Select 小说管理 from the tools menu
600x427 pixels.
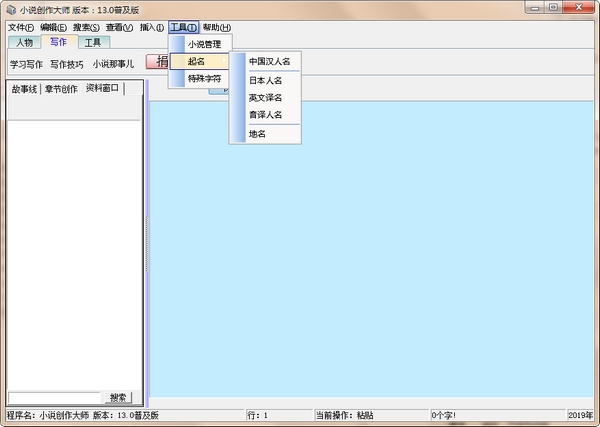(204, 44)
